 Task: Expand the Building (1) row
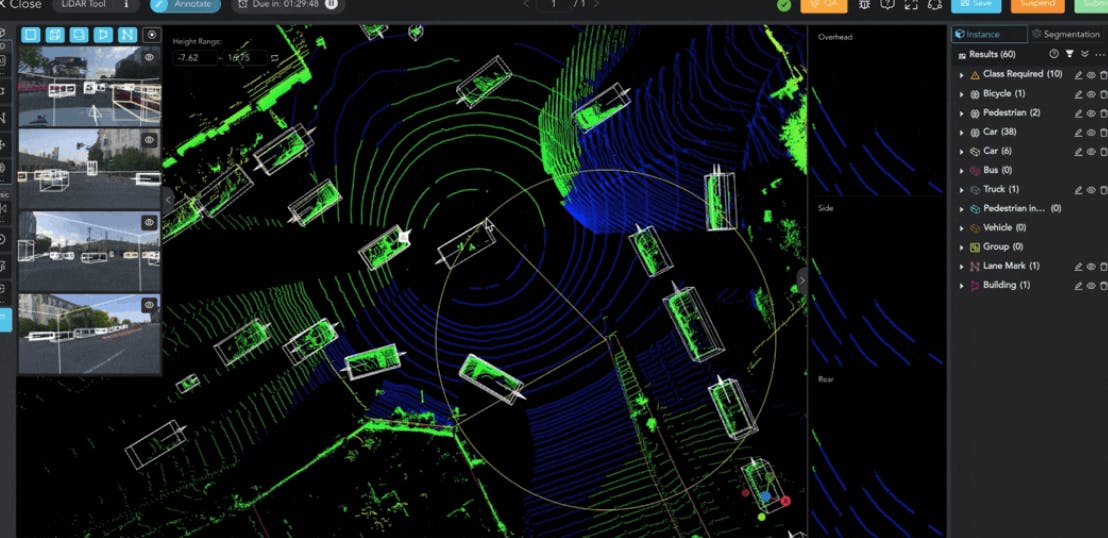pos(961,286)
